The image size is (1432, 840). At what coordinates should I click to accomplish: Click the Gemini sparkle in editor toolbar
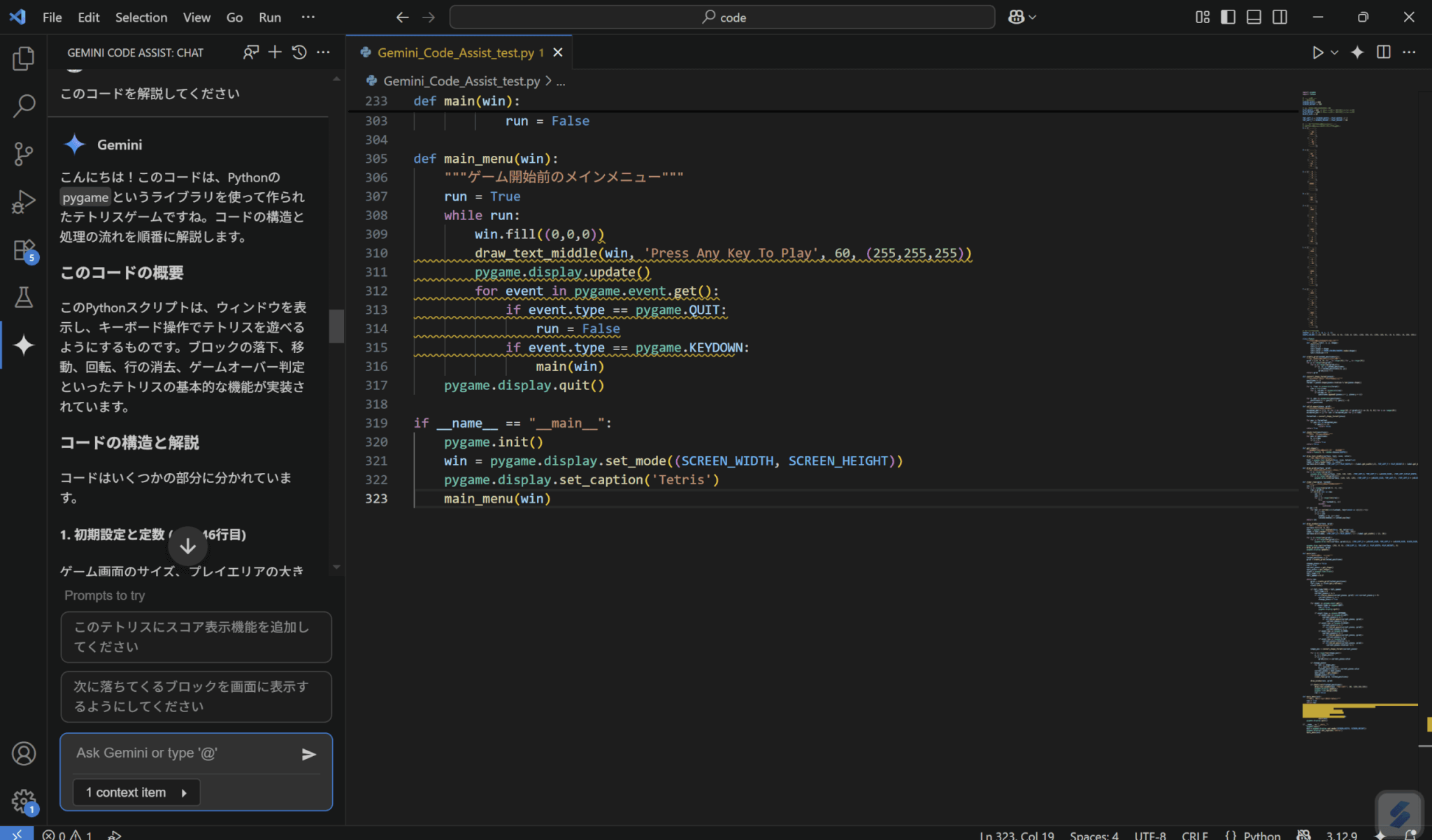[x=1357, y=52]
